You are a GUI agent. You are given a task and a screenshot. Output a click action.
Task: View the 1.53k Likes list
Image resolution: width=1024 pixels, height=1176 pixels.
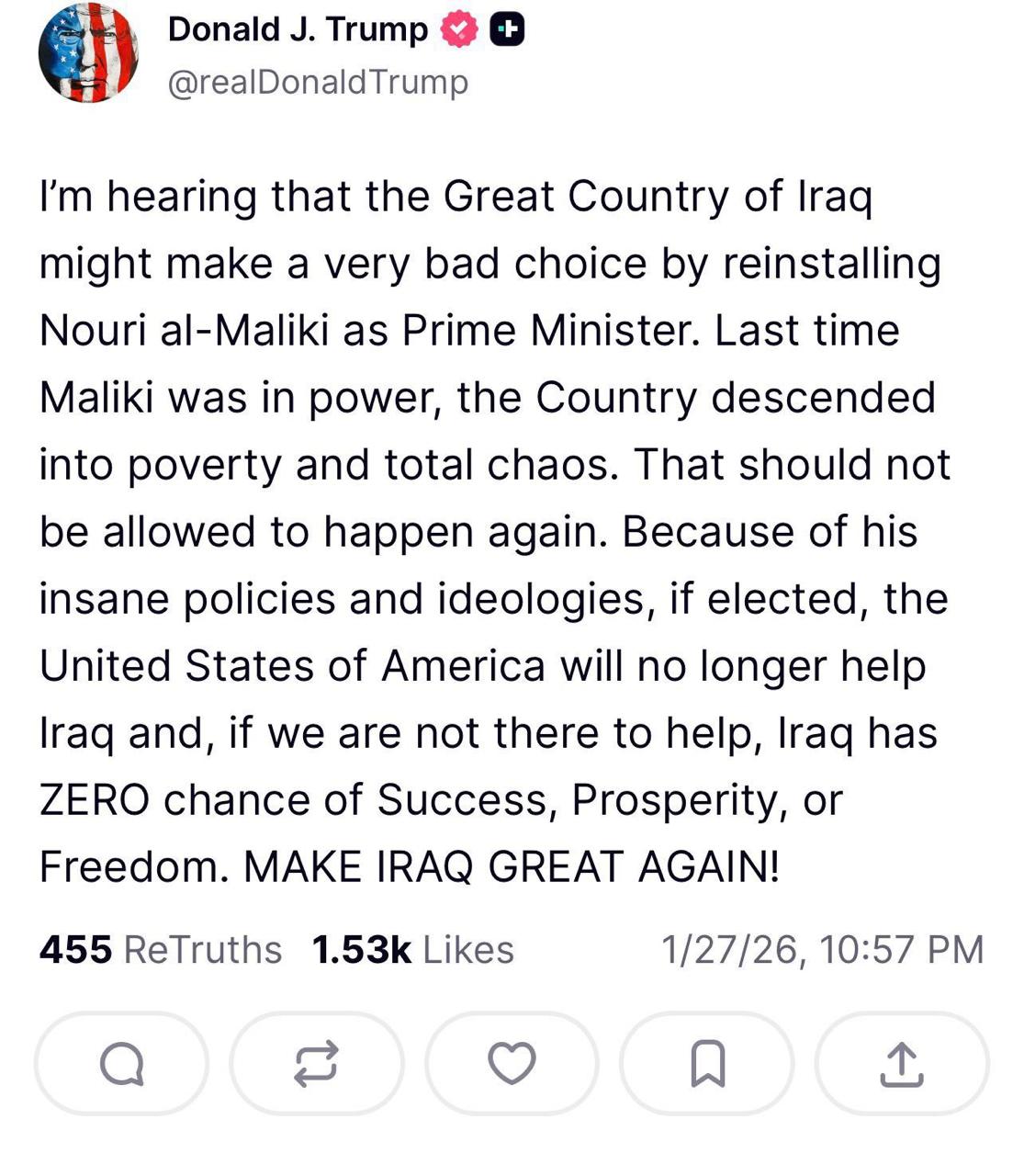tap(412, 949)
